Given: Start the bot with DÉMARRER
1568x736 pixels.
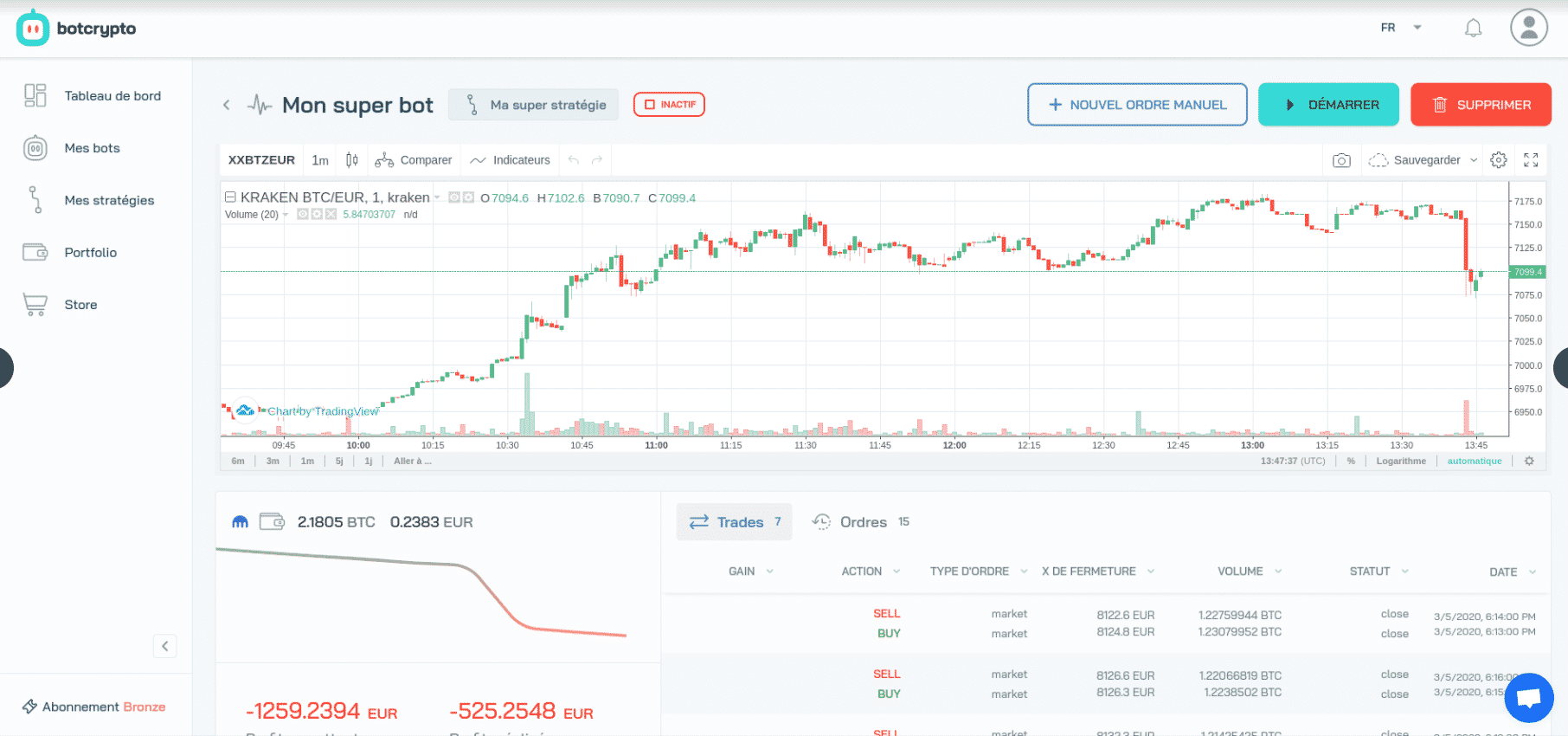Looking at the screenshot, I should tap(1328, 105).
